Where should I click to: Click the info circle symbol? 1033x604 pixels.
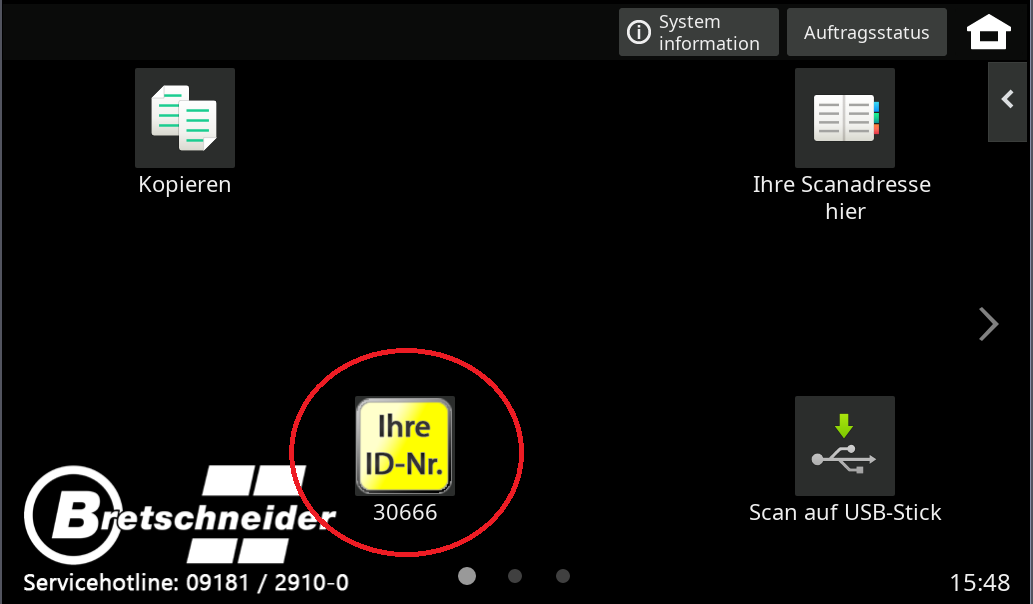(x=638, y=33)
